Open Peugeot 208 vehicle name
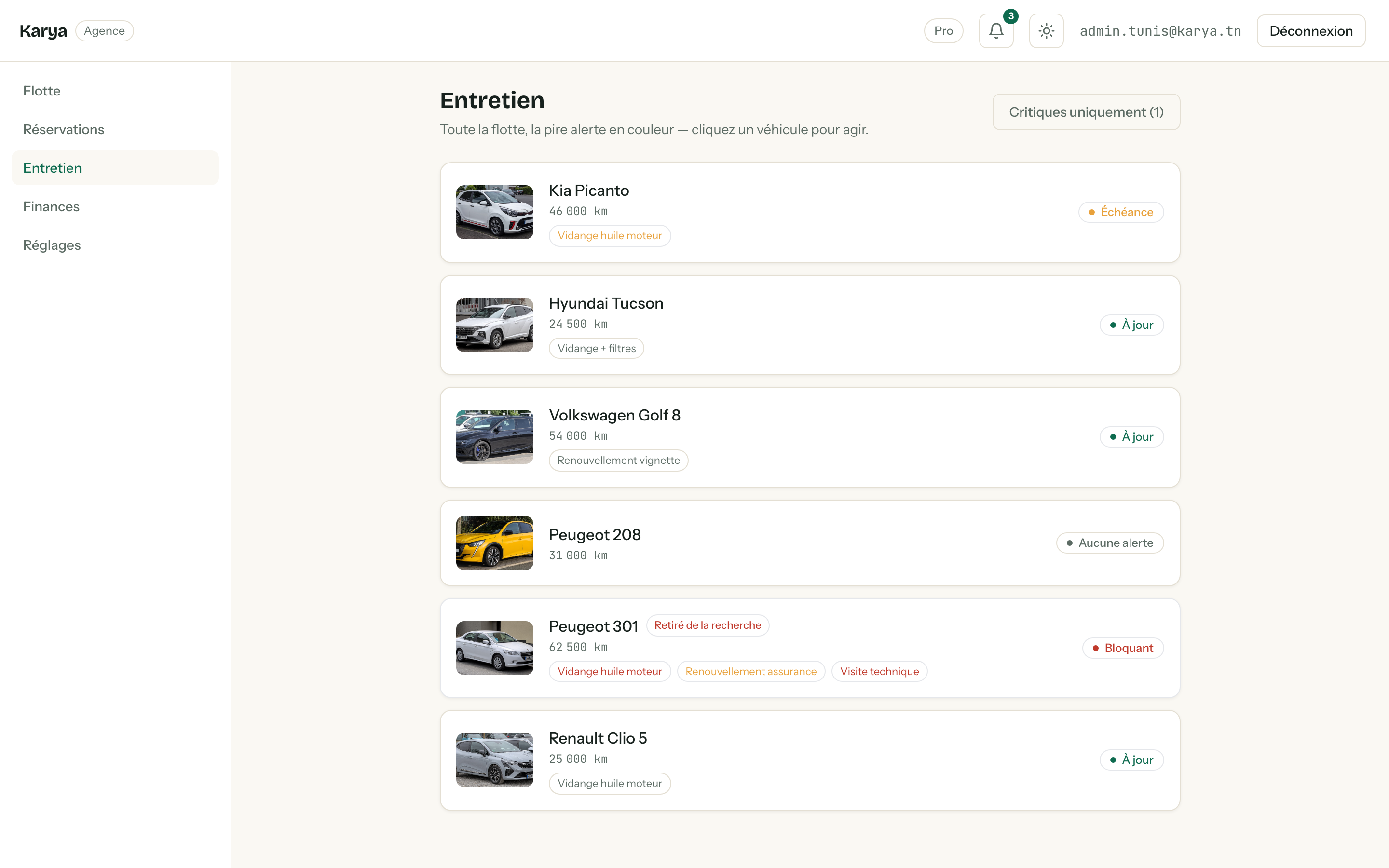The height and width of the screenshot is (868, 1389). [594, 534]
